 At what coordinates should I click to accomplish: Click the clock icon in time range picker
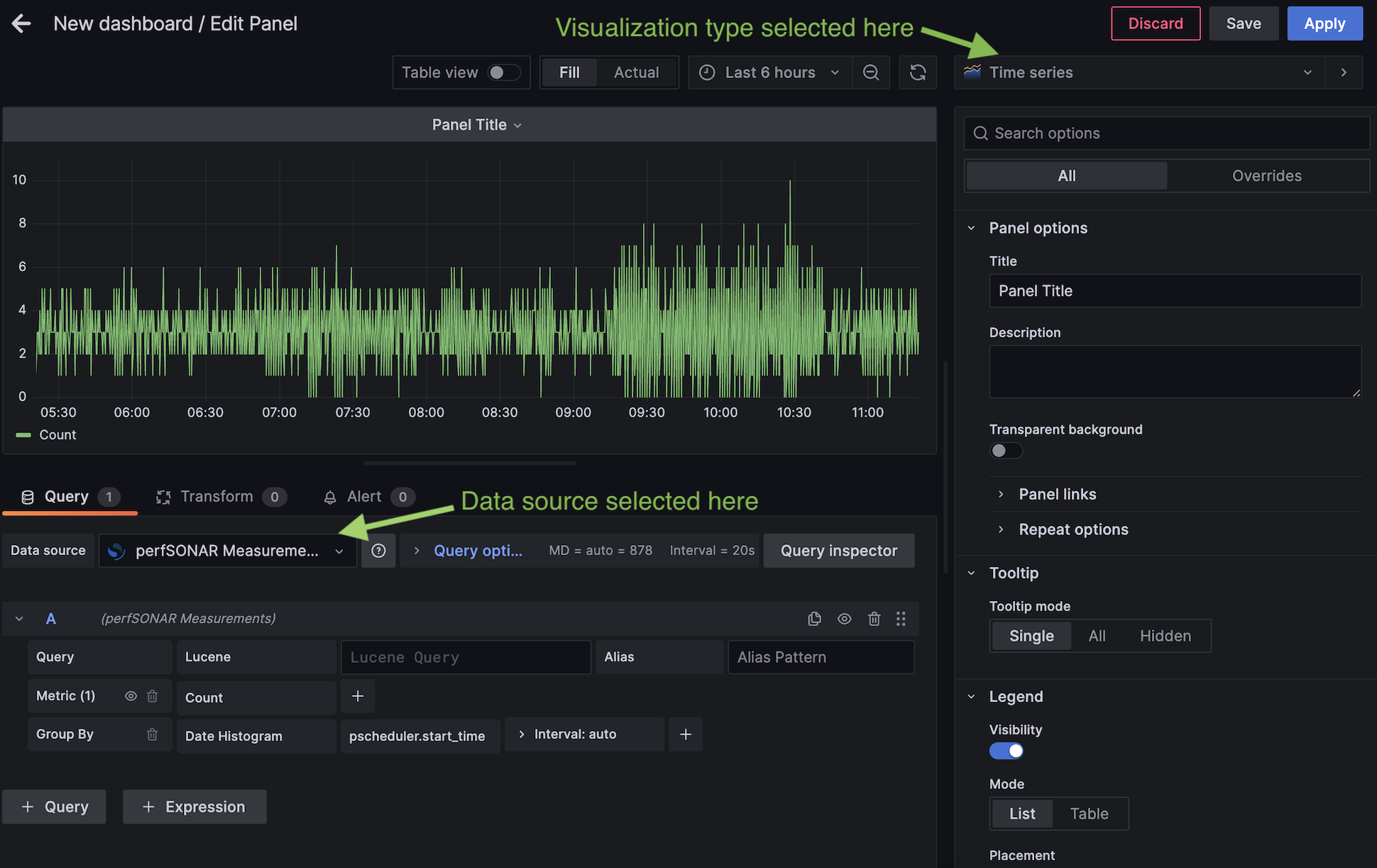(707, 72)
